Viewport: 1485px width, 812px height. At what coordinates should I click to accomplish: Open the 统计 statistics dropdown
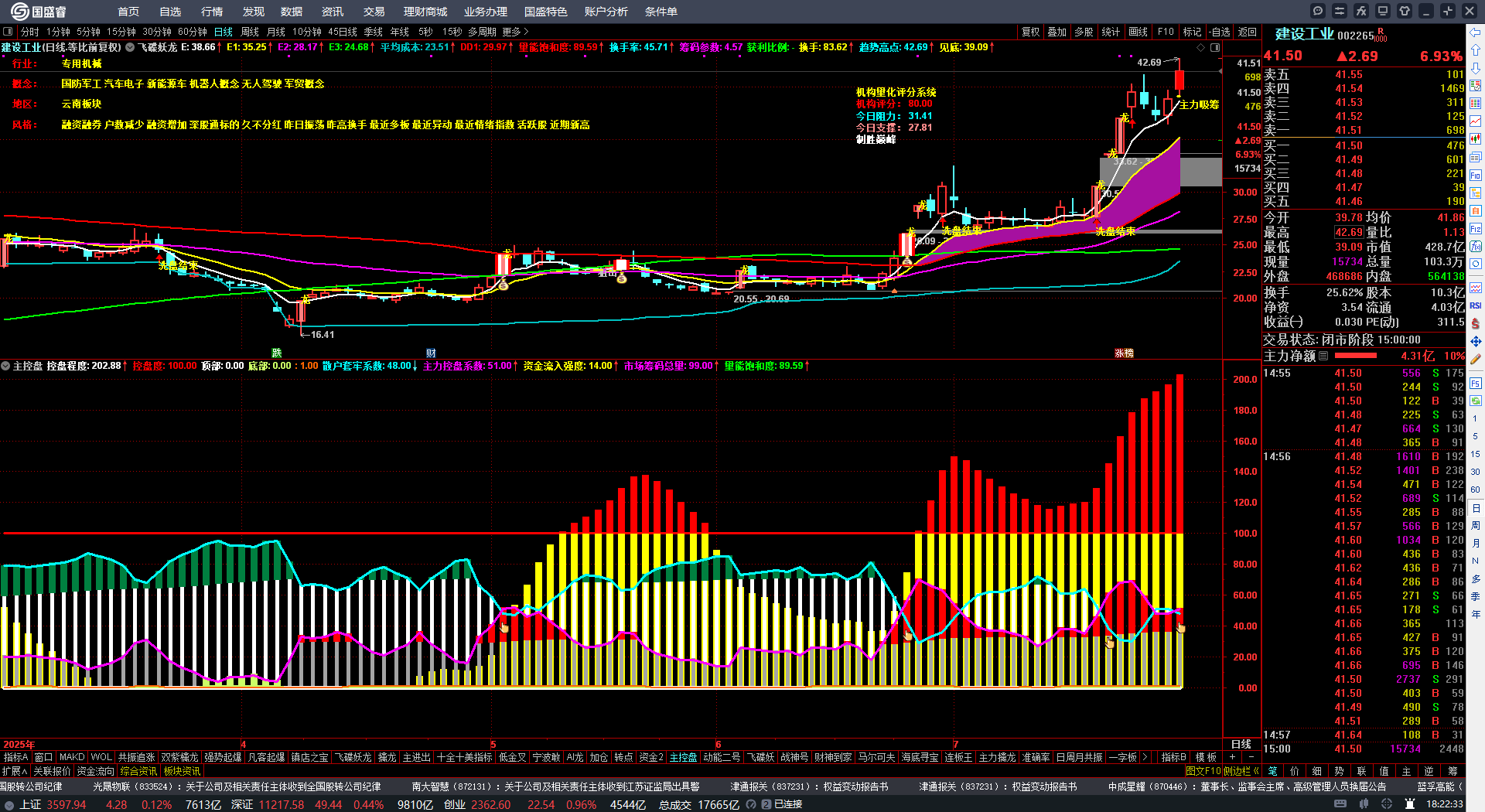(x=1111, y=32)
